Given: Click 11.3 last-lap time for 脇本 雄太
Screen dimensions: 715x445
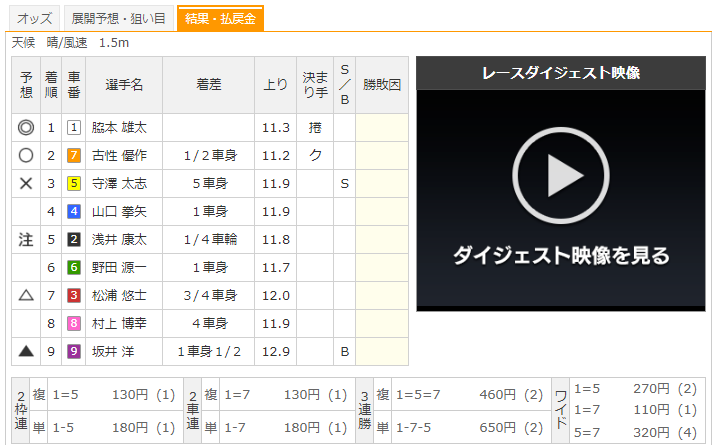Looking at the screenshot, I should click(276, 127).
